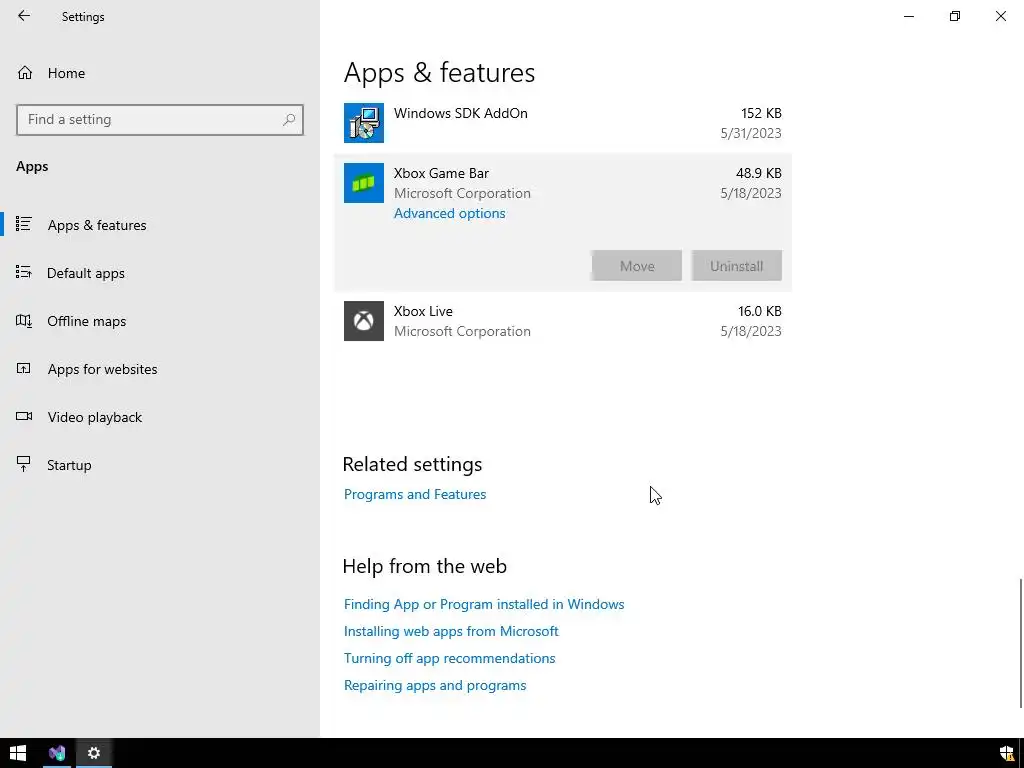Go back using the Settings back arrow
Image resolution: width=1024 pixels, height=768 pixels.
pos(24,16)
